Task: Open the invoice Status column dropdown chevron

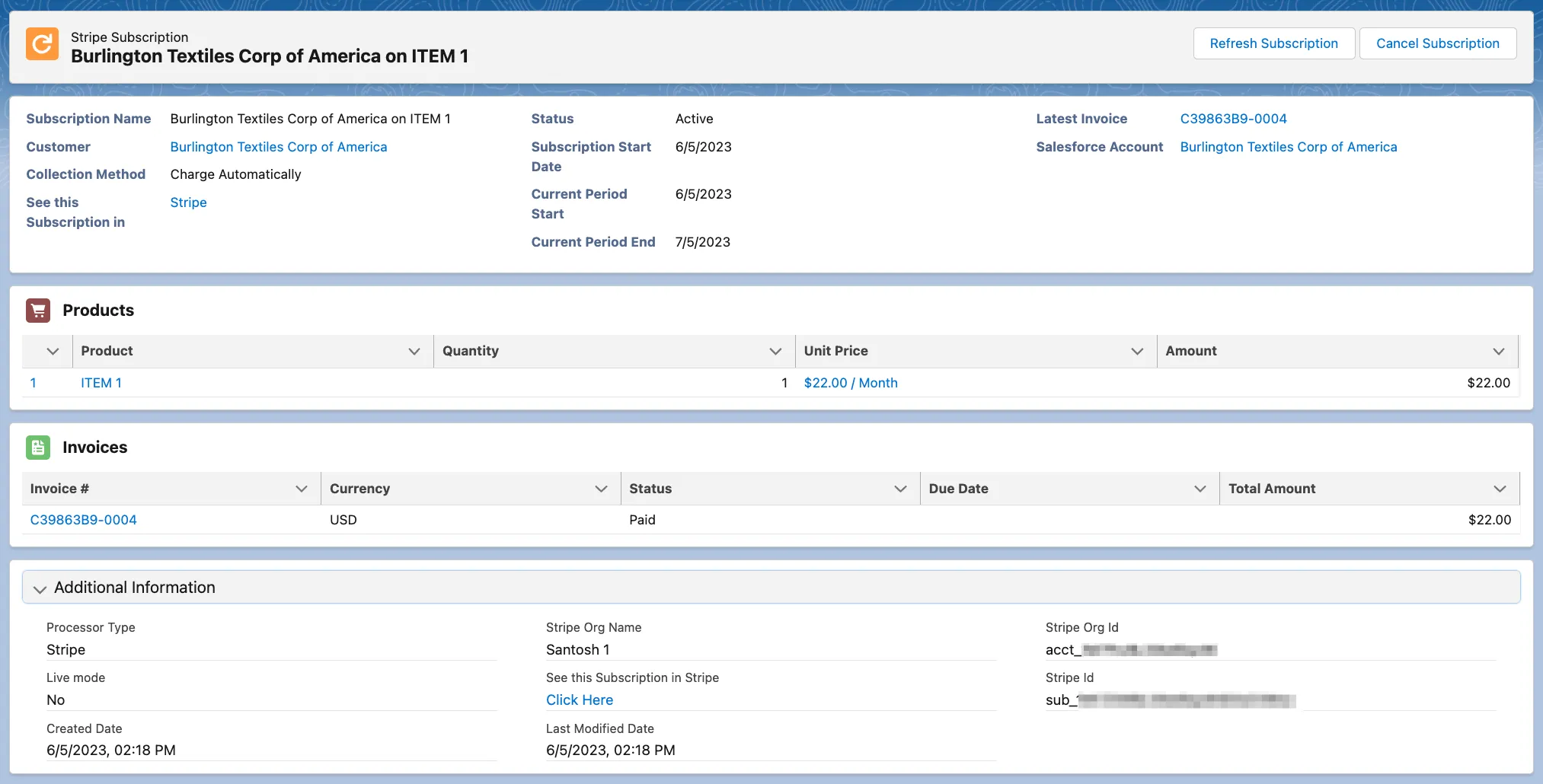Action: pos(900,489)
